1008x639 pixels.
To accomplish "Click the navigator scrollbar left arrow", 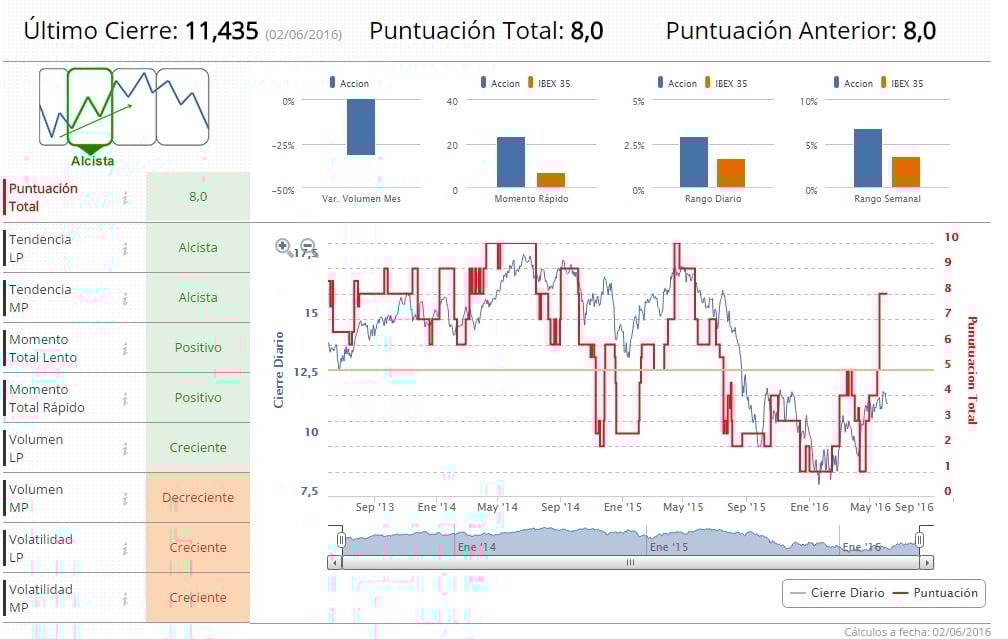I will pyautogui.click(x=334, y=562).
